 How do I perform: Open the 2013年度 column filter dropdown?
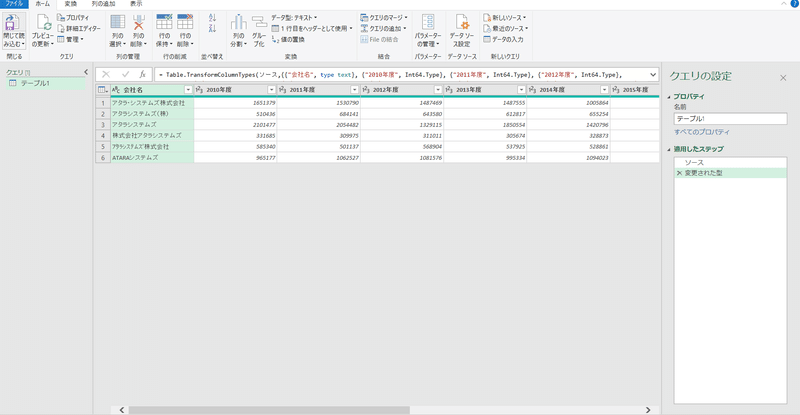click(521, 90)
